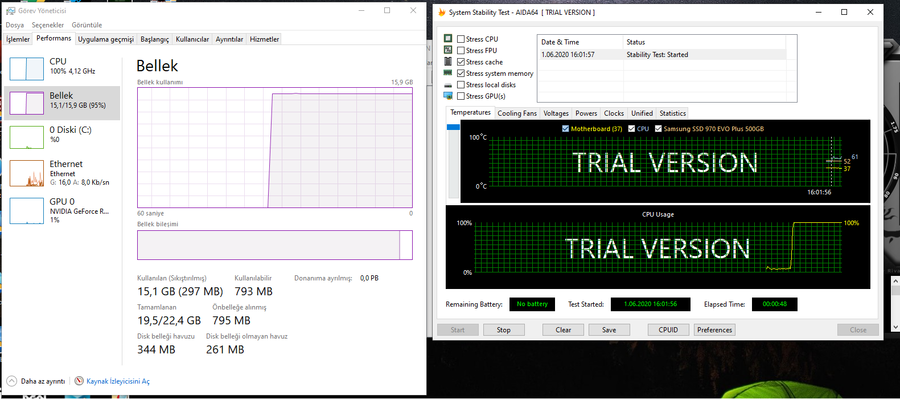900x399 pixels.
Task: Click the AIDA64 flame title icon
Action: pos(442,11)
